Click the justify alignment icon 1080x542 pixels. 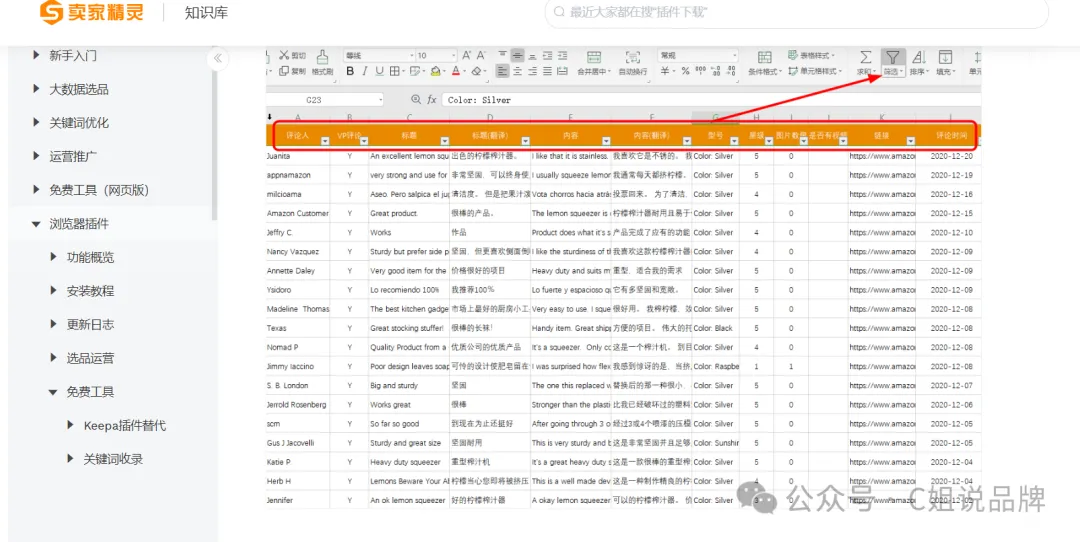(x=548, y=71)
